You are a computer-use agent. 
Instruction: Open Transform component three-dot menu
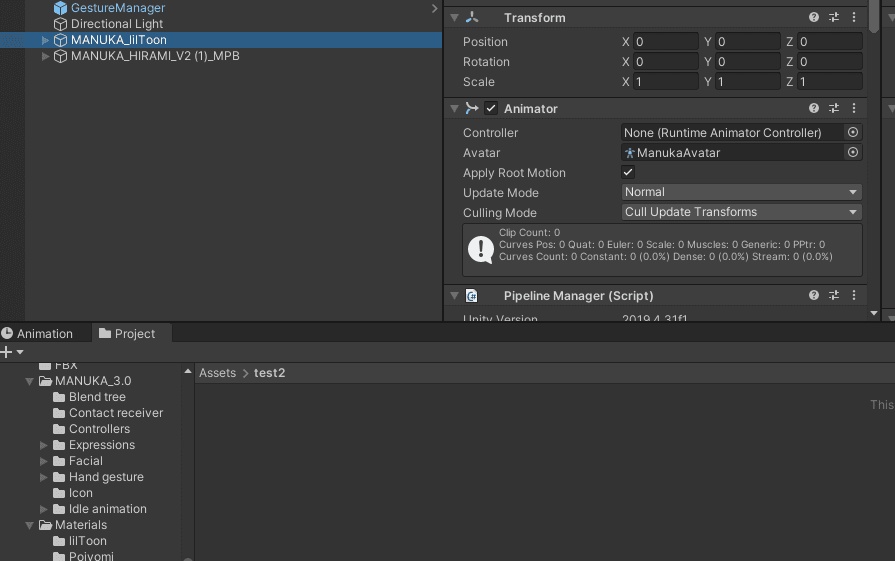point(854,17)
